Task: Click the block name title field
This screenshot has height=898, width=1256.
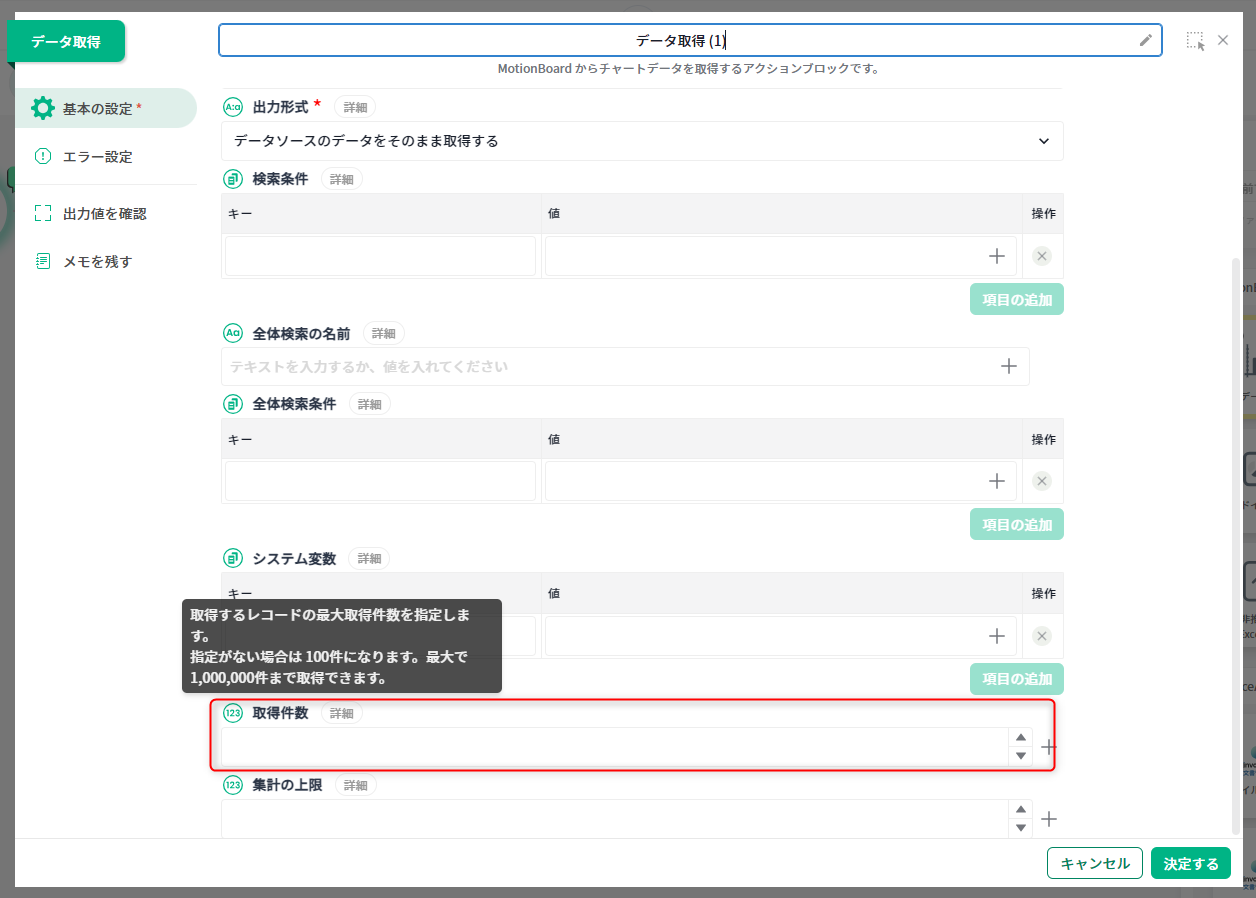Action: 690,40
